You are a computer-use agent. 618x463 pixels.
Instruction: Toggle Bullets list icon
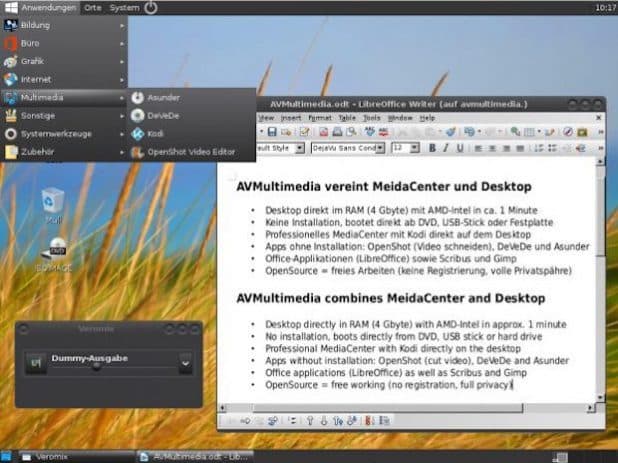coord(553,148)
